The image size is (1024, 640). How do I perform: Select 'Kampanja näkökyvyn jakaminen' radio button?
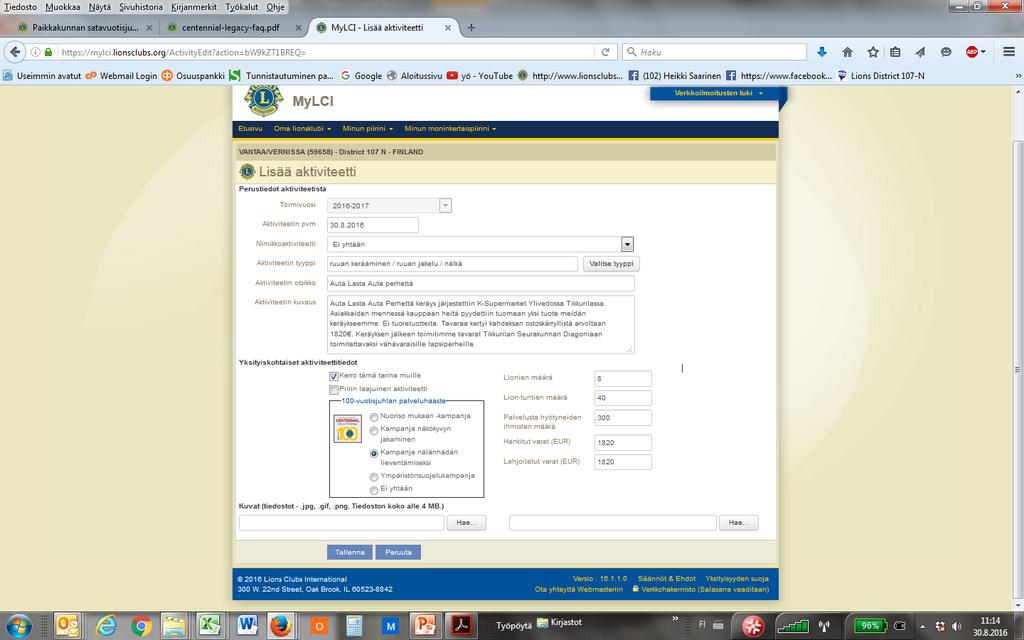(x=374, y=430)
